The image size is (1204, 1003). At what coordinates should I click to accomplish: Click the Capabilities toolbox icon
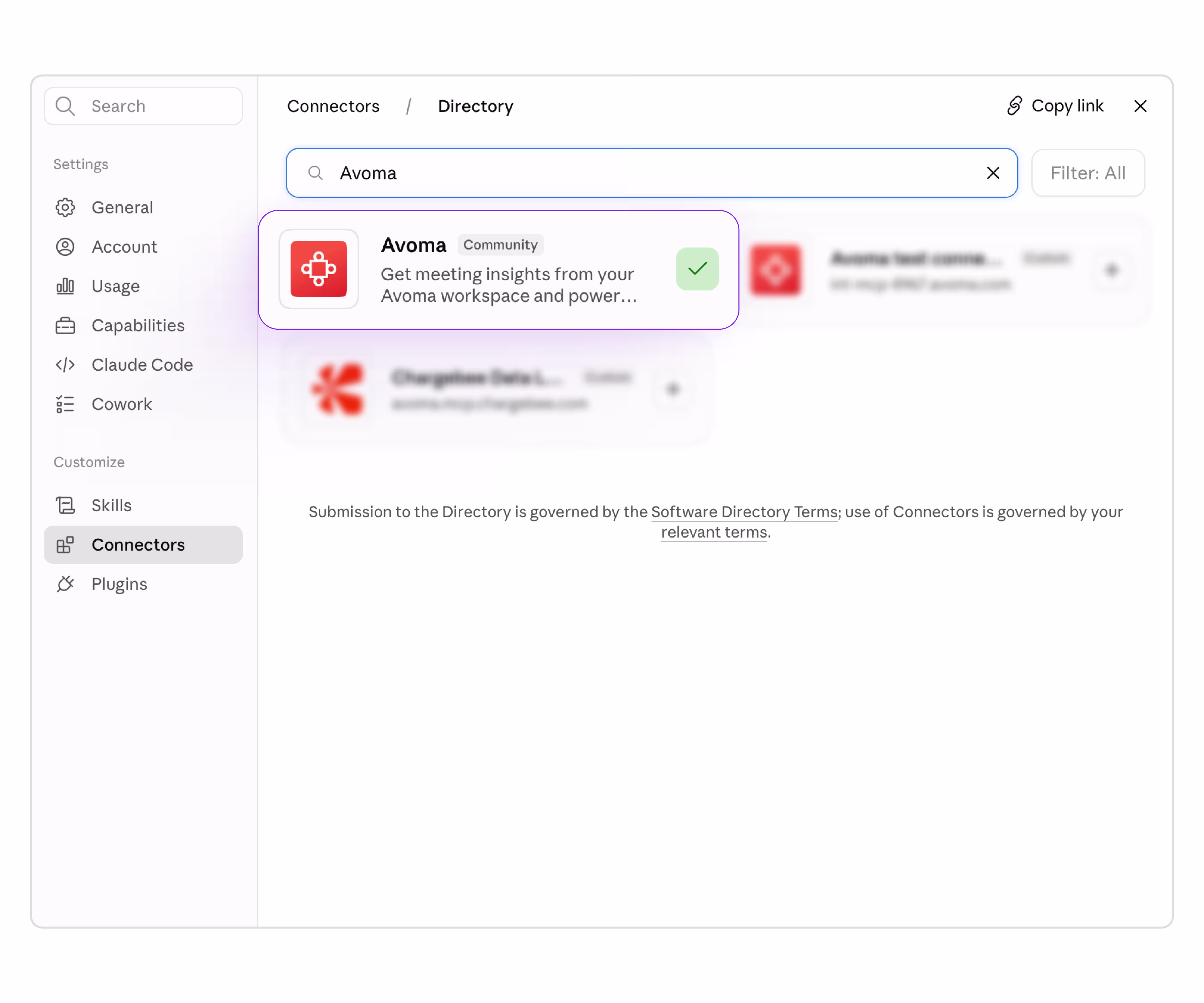click(x=65, y=326)
